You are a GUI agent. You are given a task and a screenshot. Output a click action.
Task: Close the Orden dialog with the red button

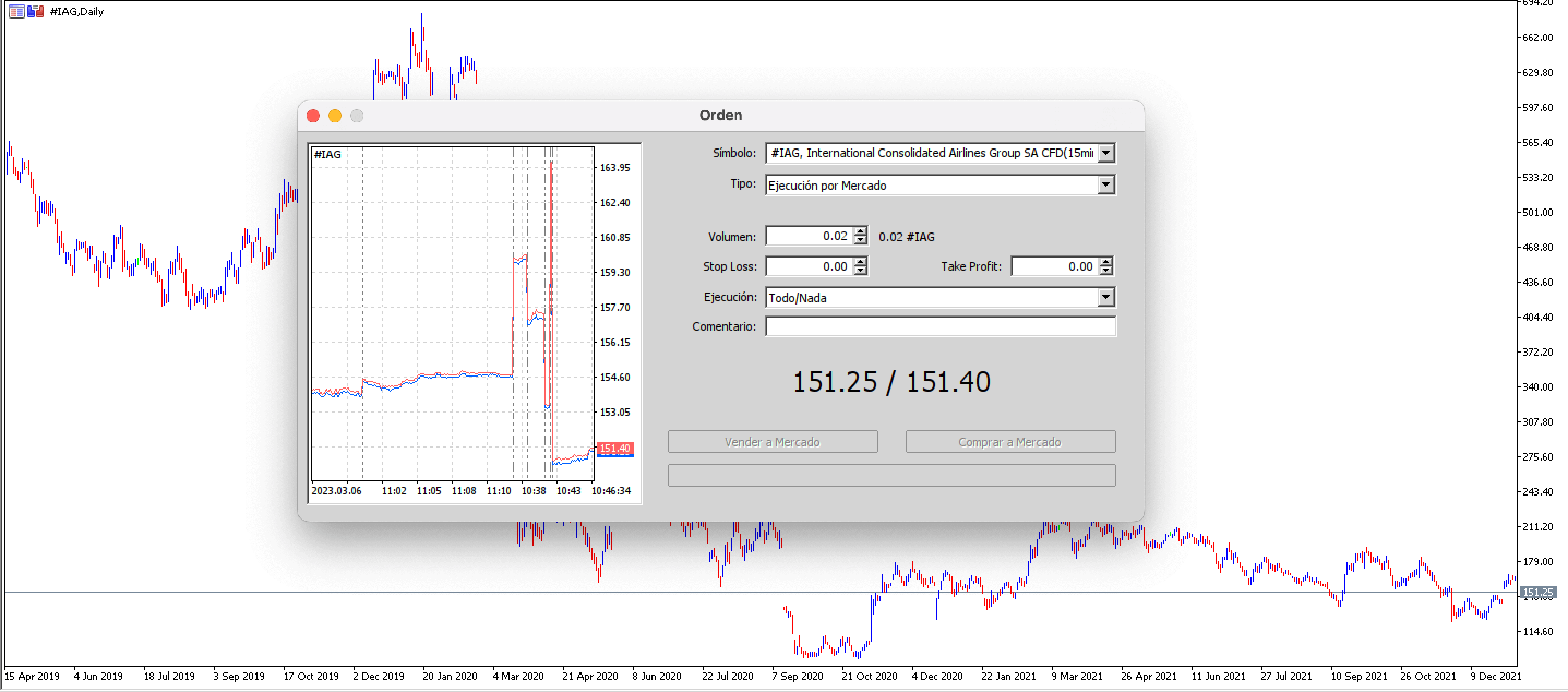313,116
